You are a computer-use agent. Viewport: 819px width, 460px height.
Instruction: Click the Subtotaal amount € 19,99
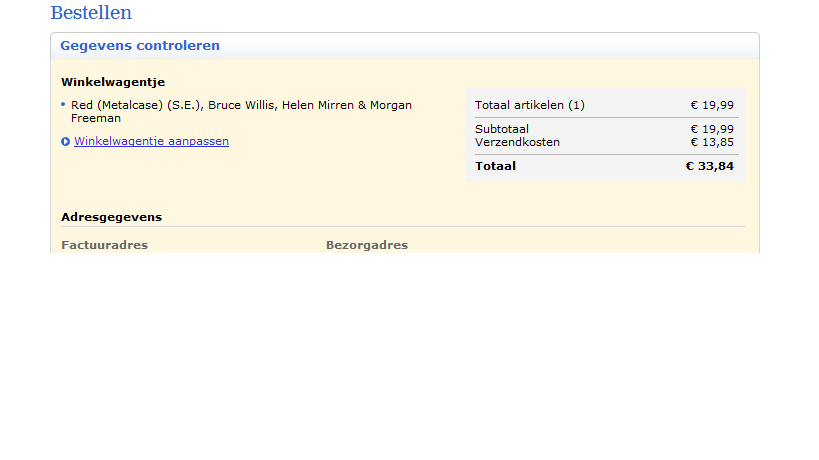(x=712, y=129)
